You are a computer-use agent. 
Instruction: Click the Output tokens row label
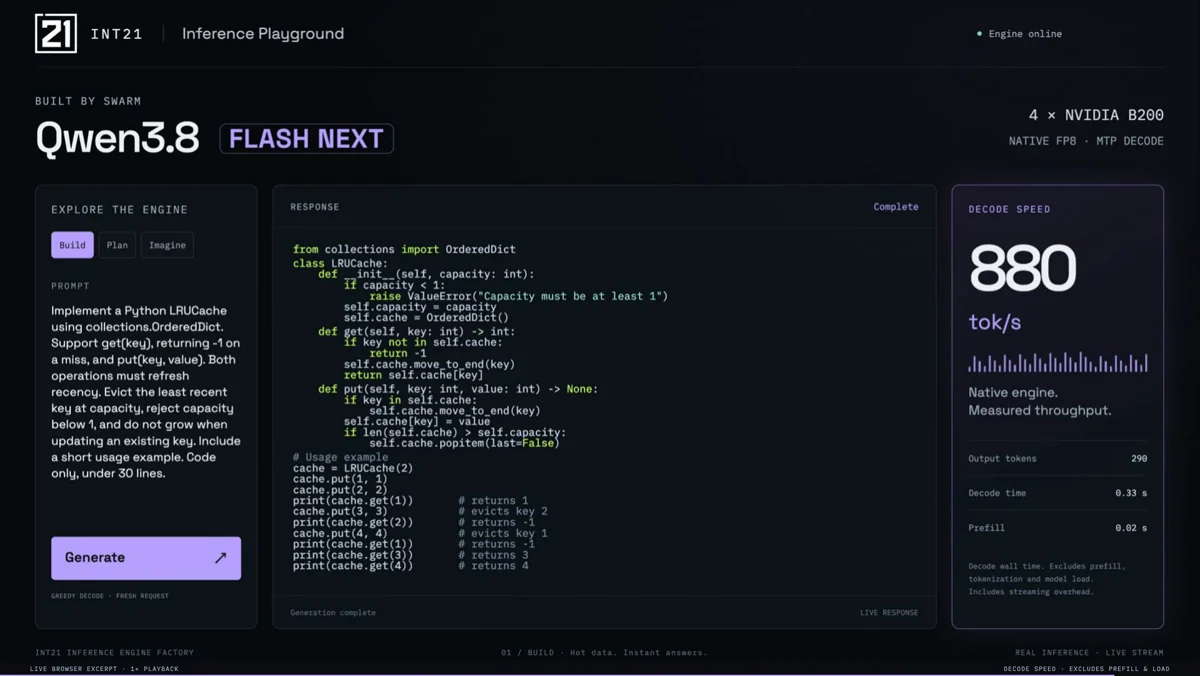pyautogui.click(x=1002, y=459)
